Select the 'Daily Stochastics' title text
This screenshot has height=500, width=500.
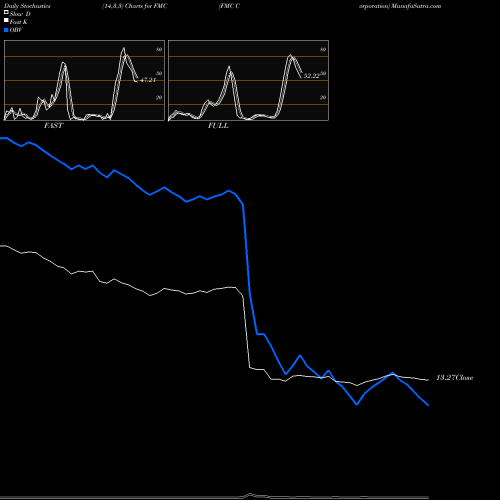(x=27, y=6)
